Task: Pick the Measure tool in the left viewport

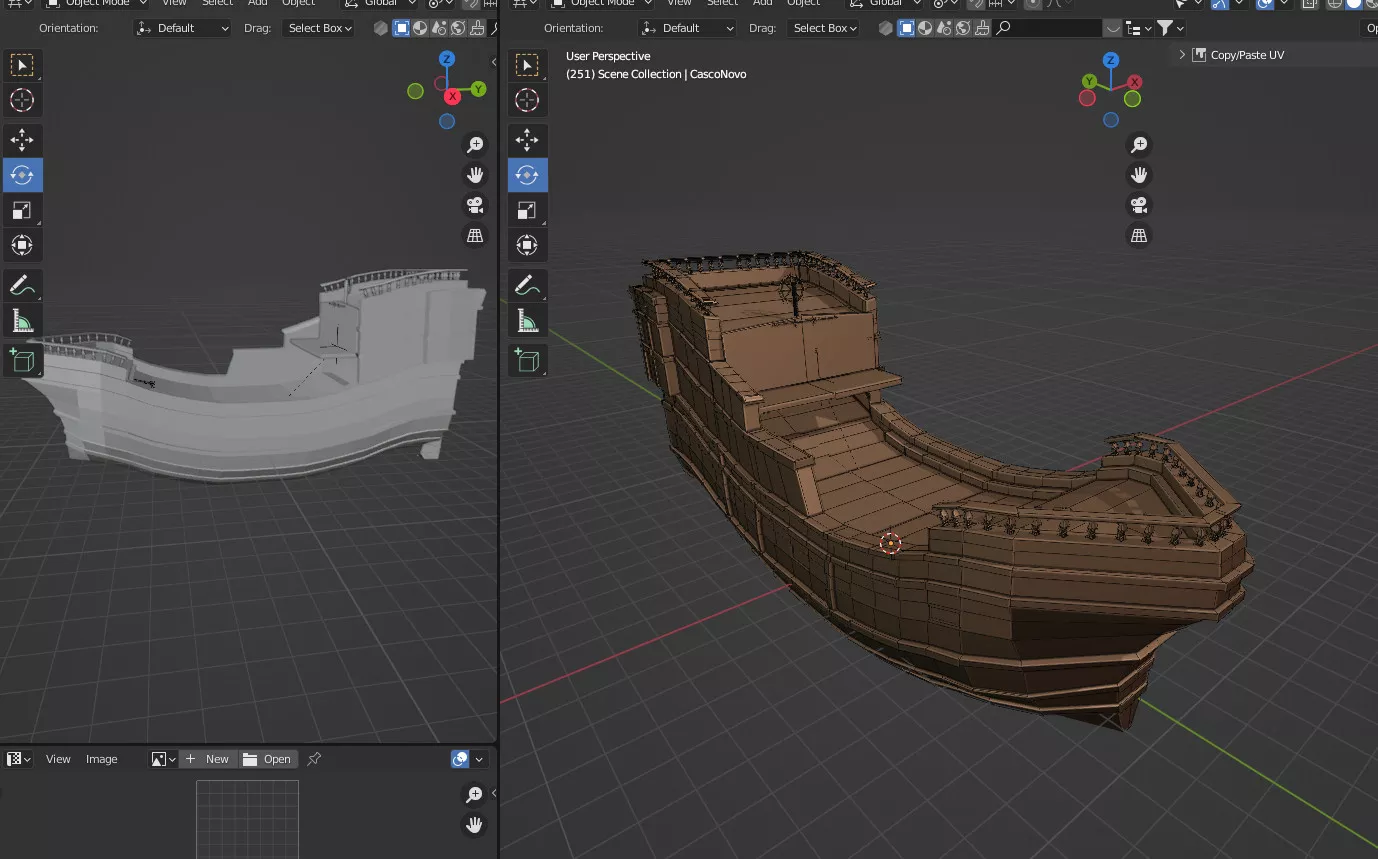Action: (22, 321)
